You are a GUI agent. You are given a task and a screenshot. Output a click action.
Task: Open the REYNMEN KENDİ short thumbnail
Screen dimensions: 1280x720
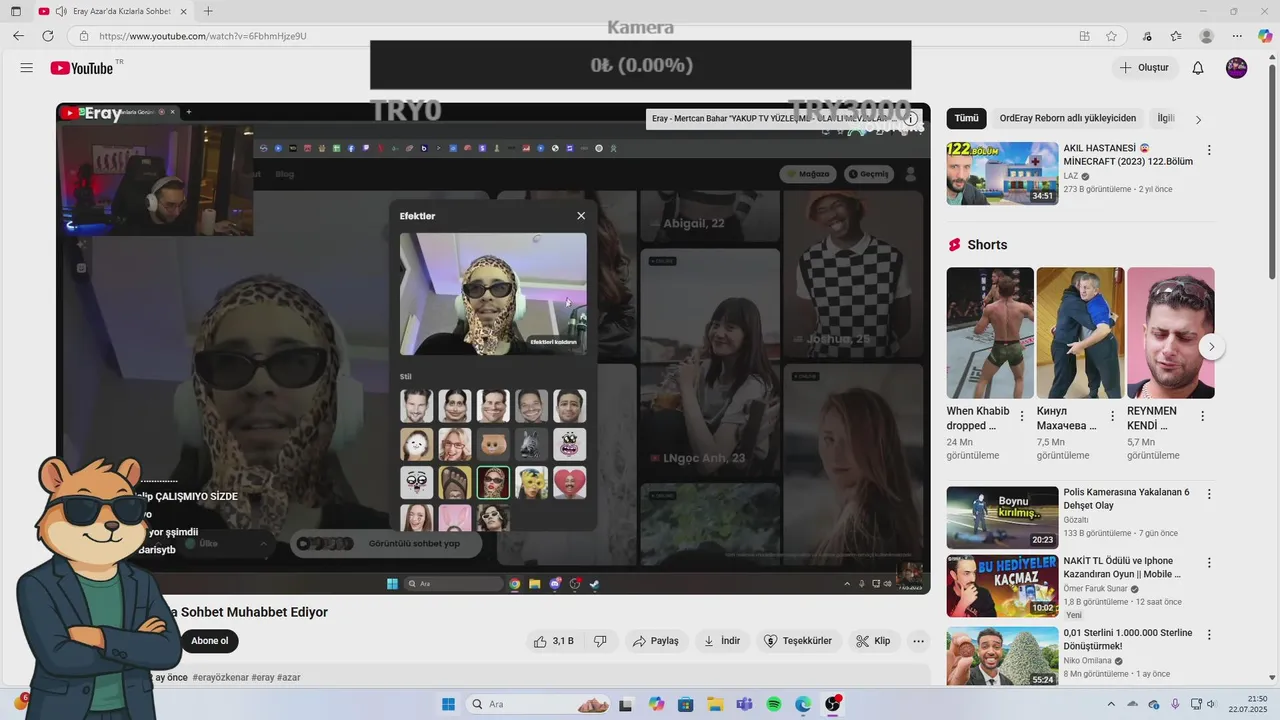[x=1170, y=333]
